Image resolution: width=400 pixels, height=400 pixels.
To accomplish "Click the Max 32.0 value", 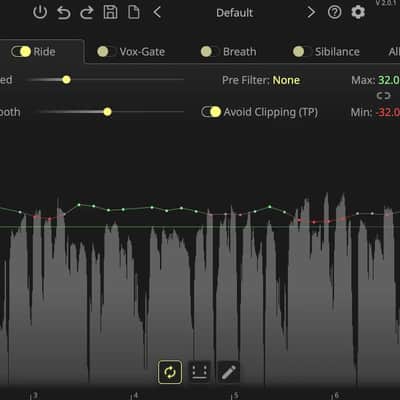I will click(389, 80).
